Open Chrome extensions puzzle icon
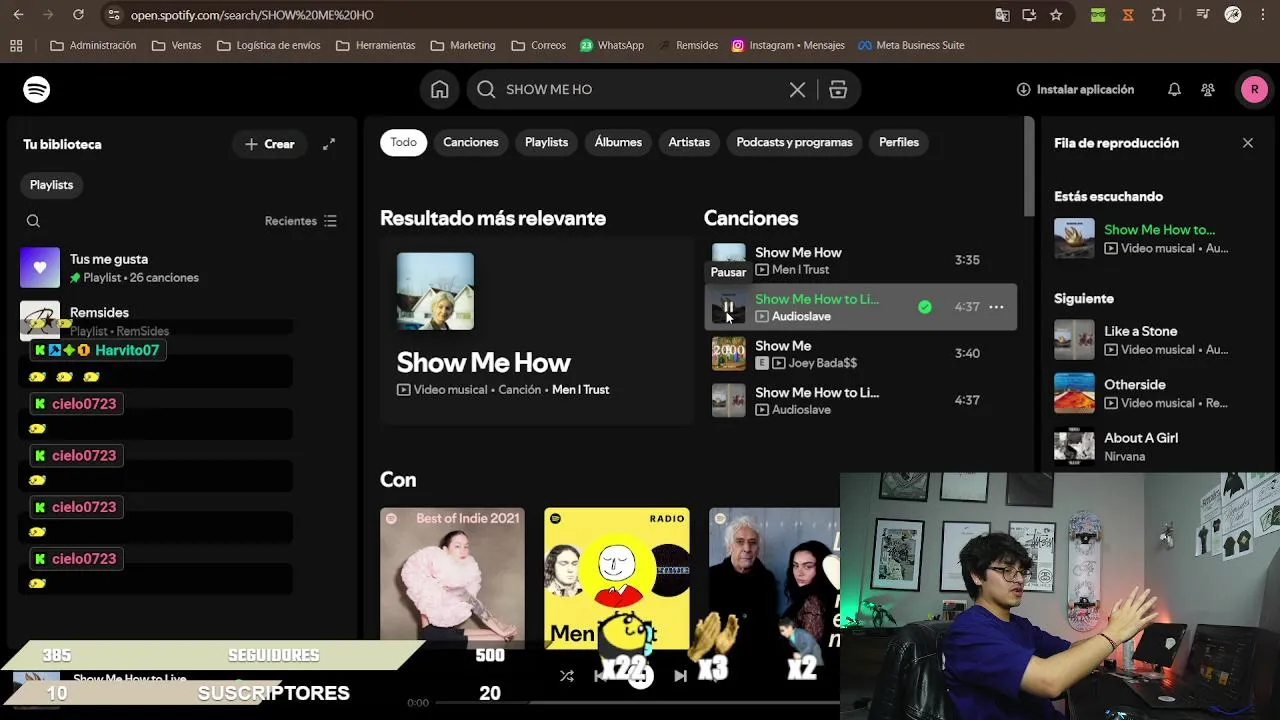Image resolution: width=1280 pixels, height=720 pixels. (1159, 15)
